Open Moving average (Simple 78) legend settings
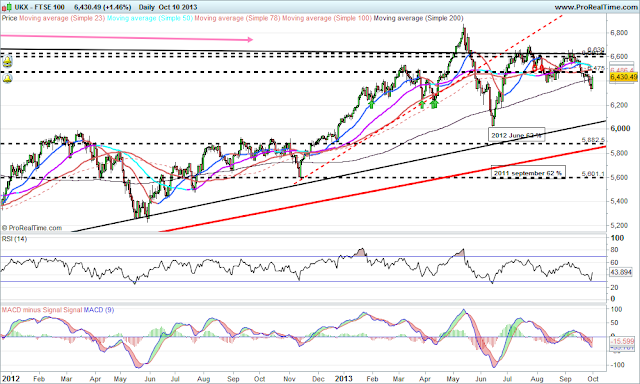Screen dimensions: 640x384 tap(238, 18)
